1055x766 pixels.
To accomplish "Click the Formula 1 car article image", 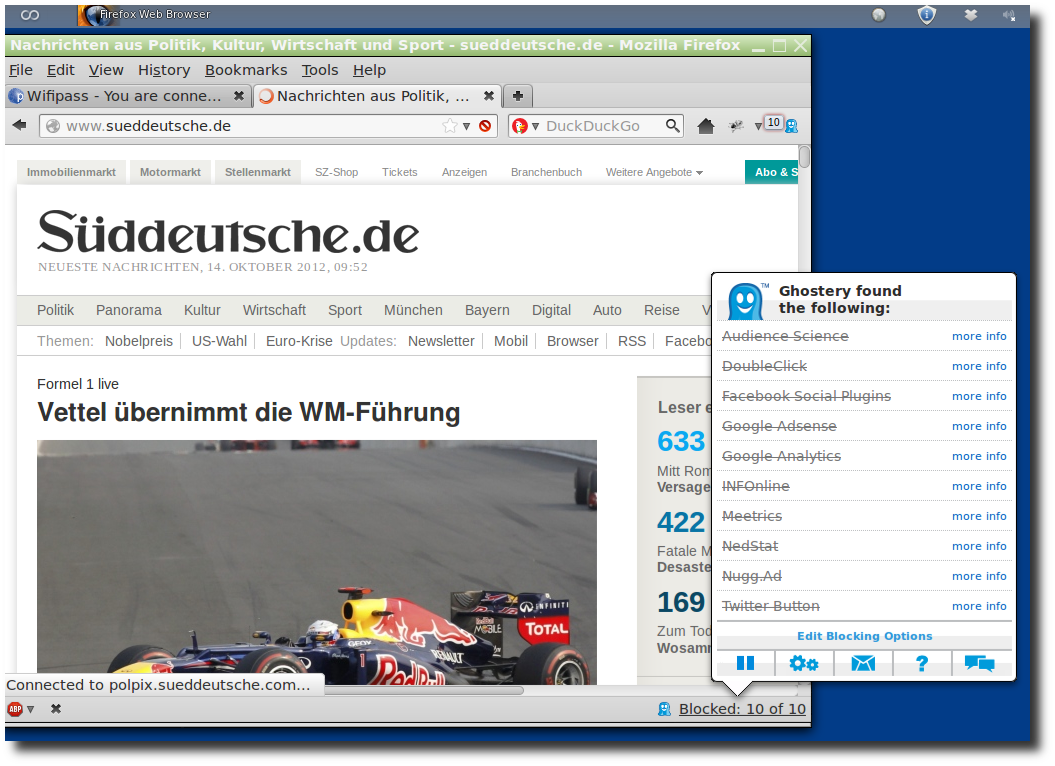I will pos(316,562).
